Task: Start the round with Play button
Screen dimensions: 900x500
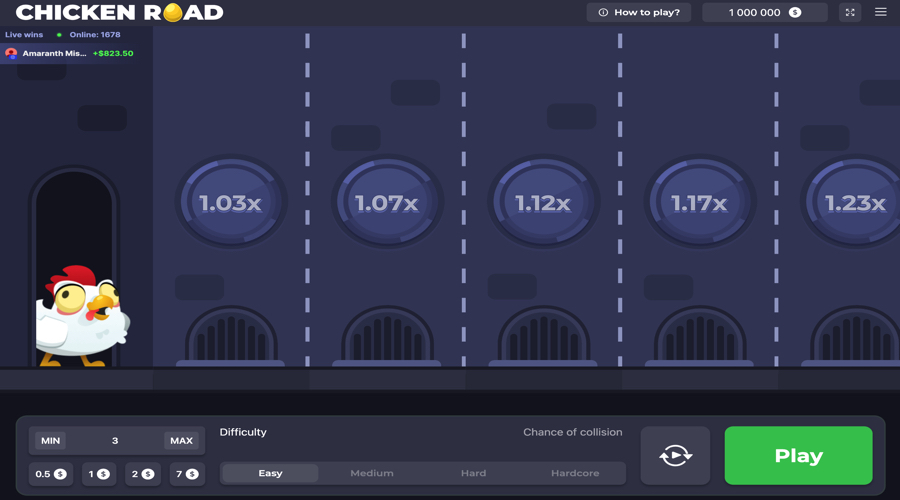Action: [x=798, y=455]
